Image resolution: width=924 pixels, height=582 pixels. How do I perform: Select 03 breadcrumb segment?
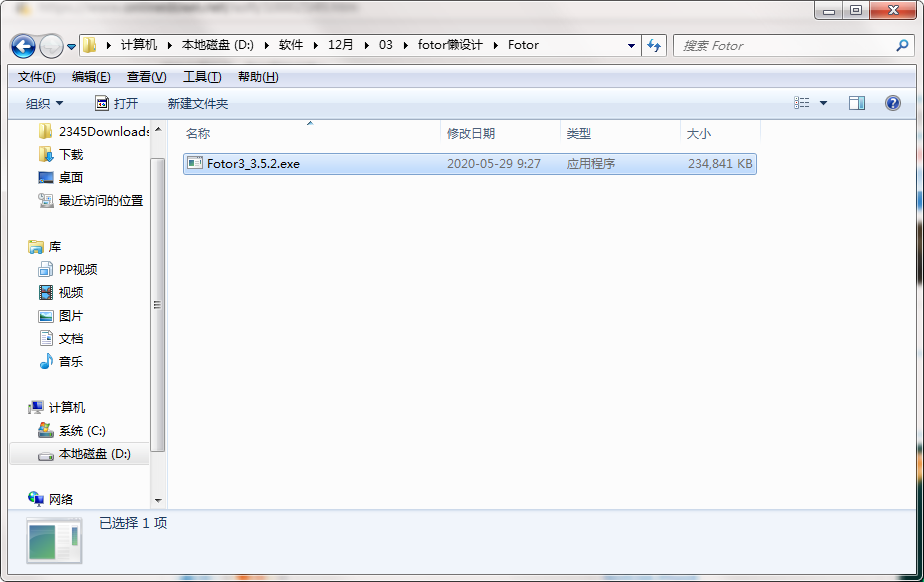point(385,45)
